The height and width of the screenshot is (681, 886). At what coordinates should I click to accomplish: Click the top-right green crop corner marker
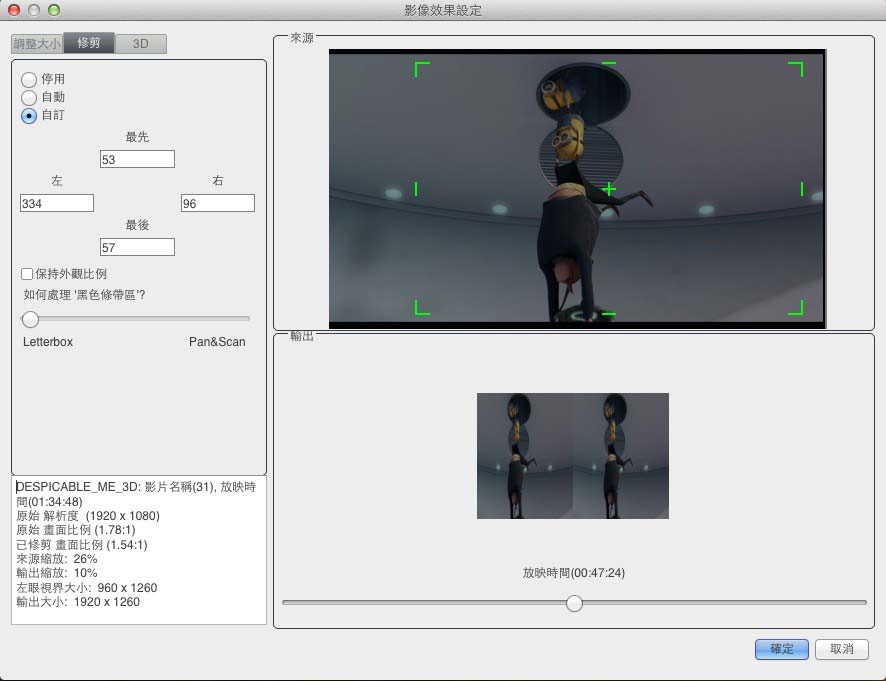tap(798, 67)
